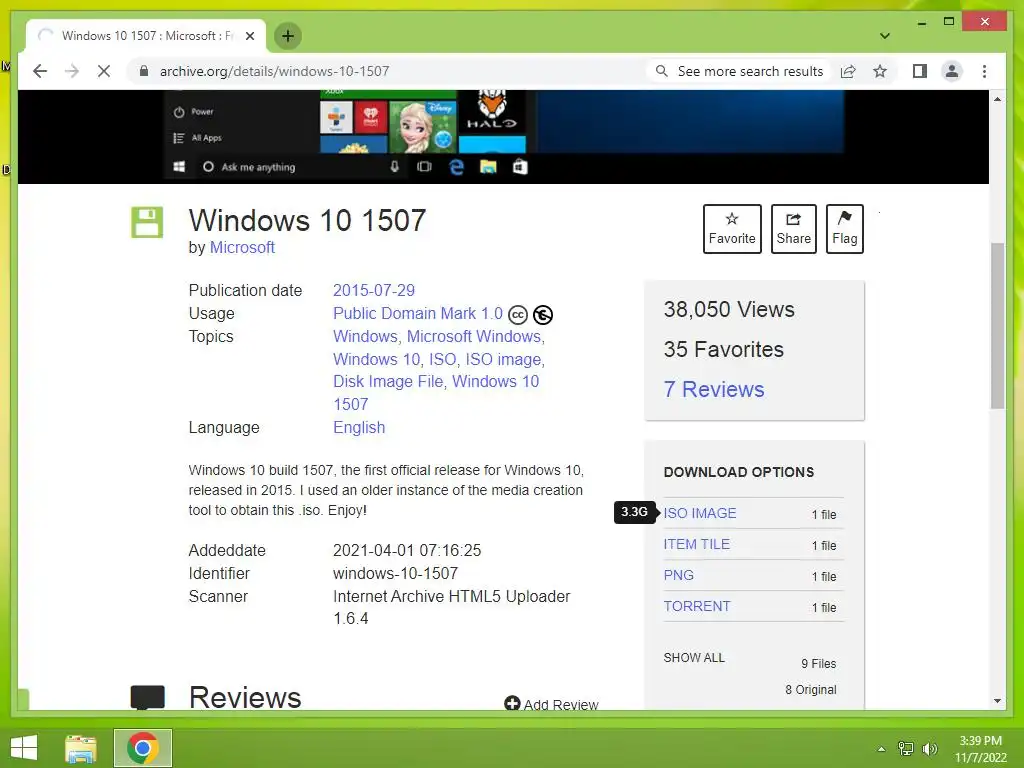Click See more search results chip
The height and width of the screenshot is (768, 1024).
[741, 71]
